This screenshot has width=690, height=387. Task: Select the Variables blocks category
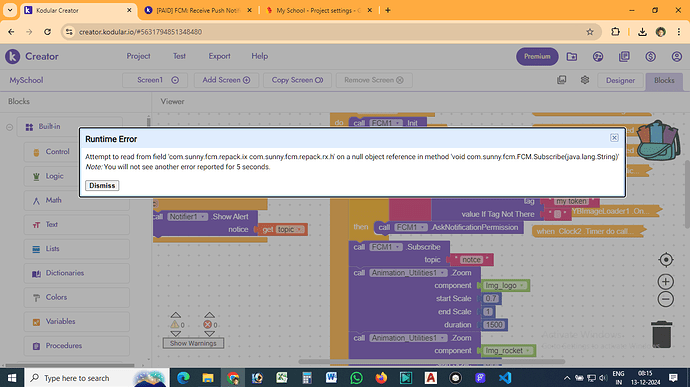(x=77, y=321)
